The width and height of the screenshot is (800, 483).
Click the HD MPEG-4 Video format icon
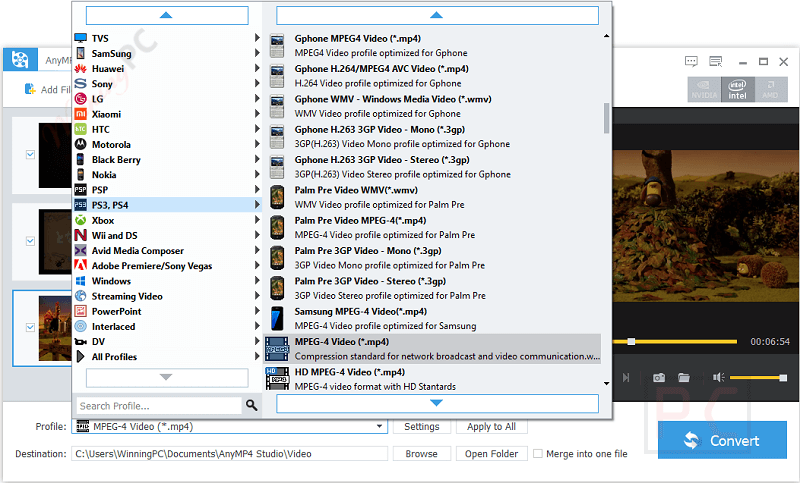[277, 379]
